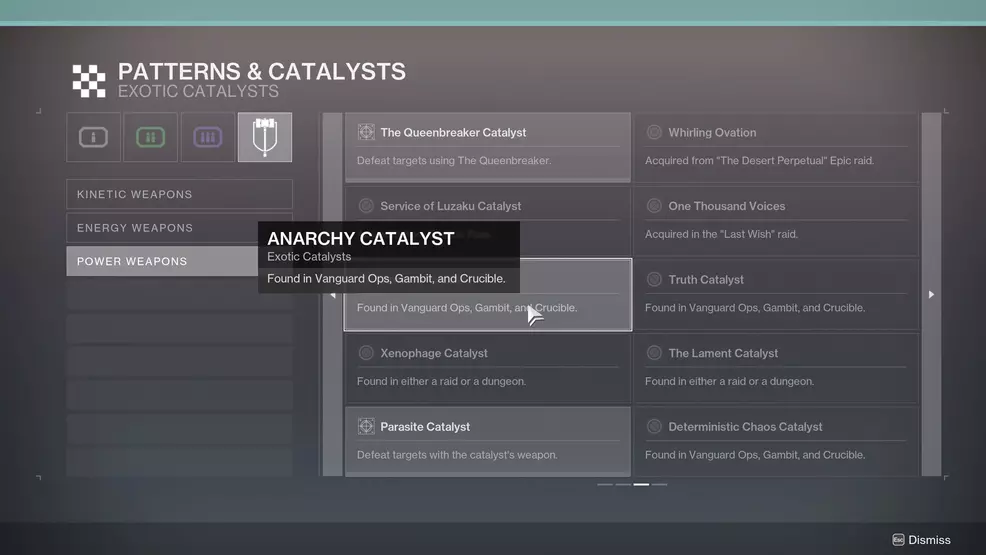Open the tier II patterns tab
The height and width of the screenshot is (555, 986).
[x=150, y=137]
